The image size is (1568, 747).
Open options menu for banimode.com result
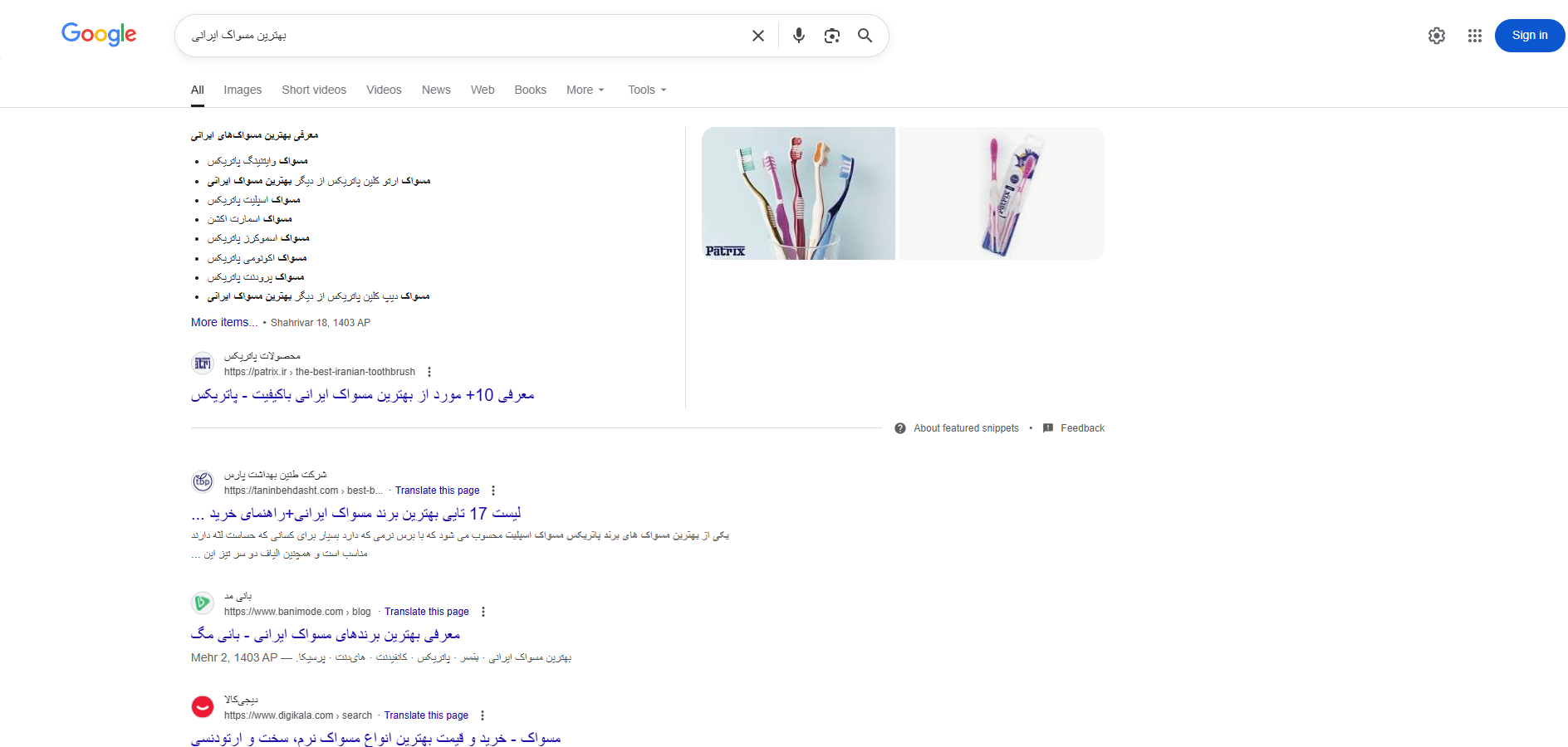[x=483, y=612]
